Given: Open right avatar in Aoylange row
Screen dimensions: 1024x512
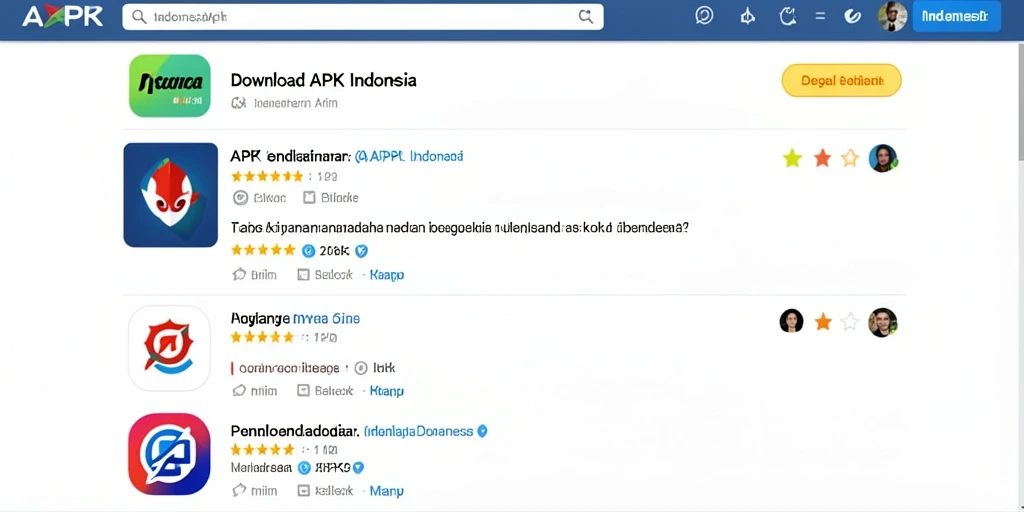Looking at the screenshot, I should 883,322.
